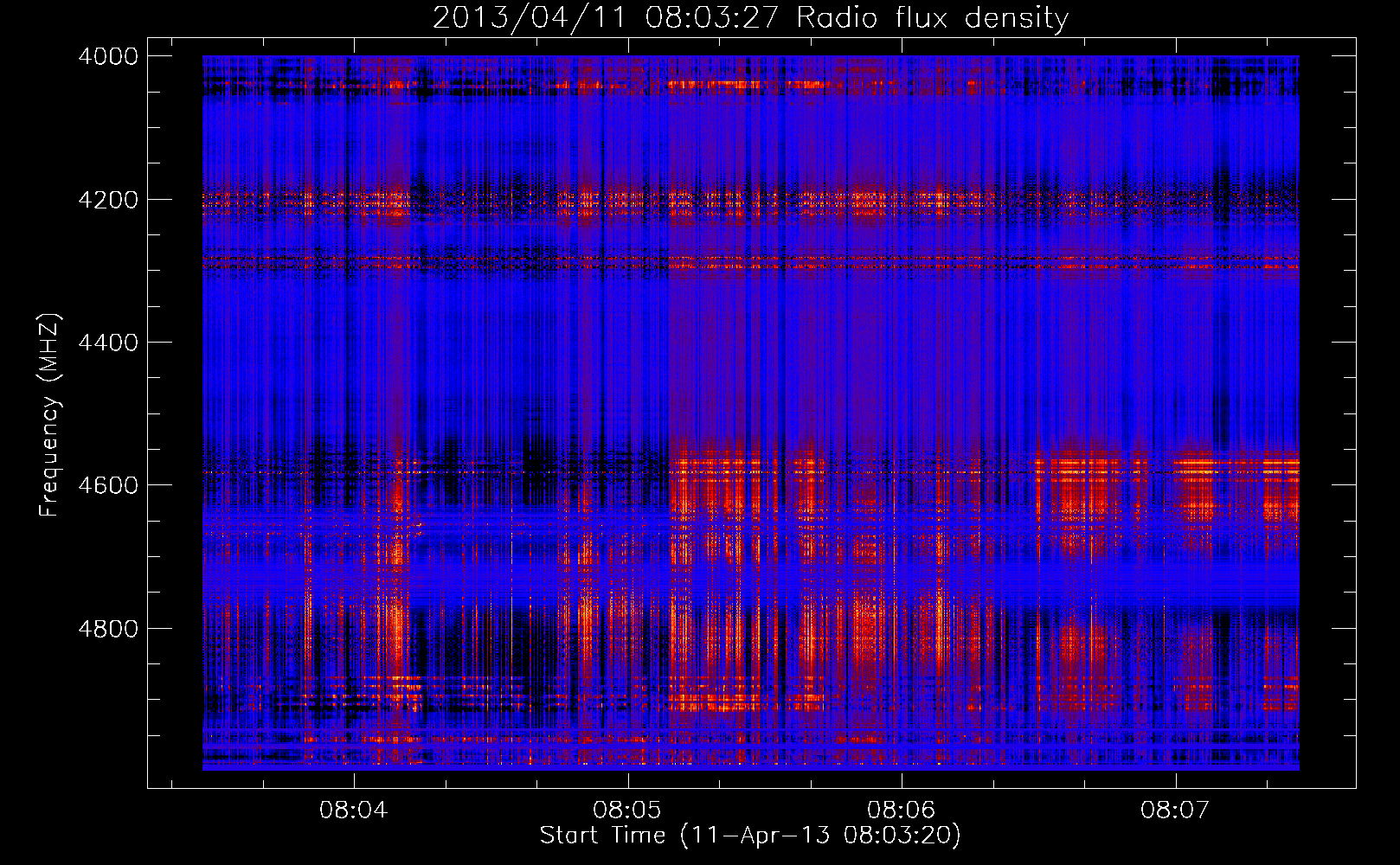Click the 08:06 time tick label
The image size is (1400, 865).
click(902, 811)
